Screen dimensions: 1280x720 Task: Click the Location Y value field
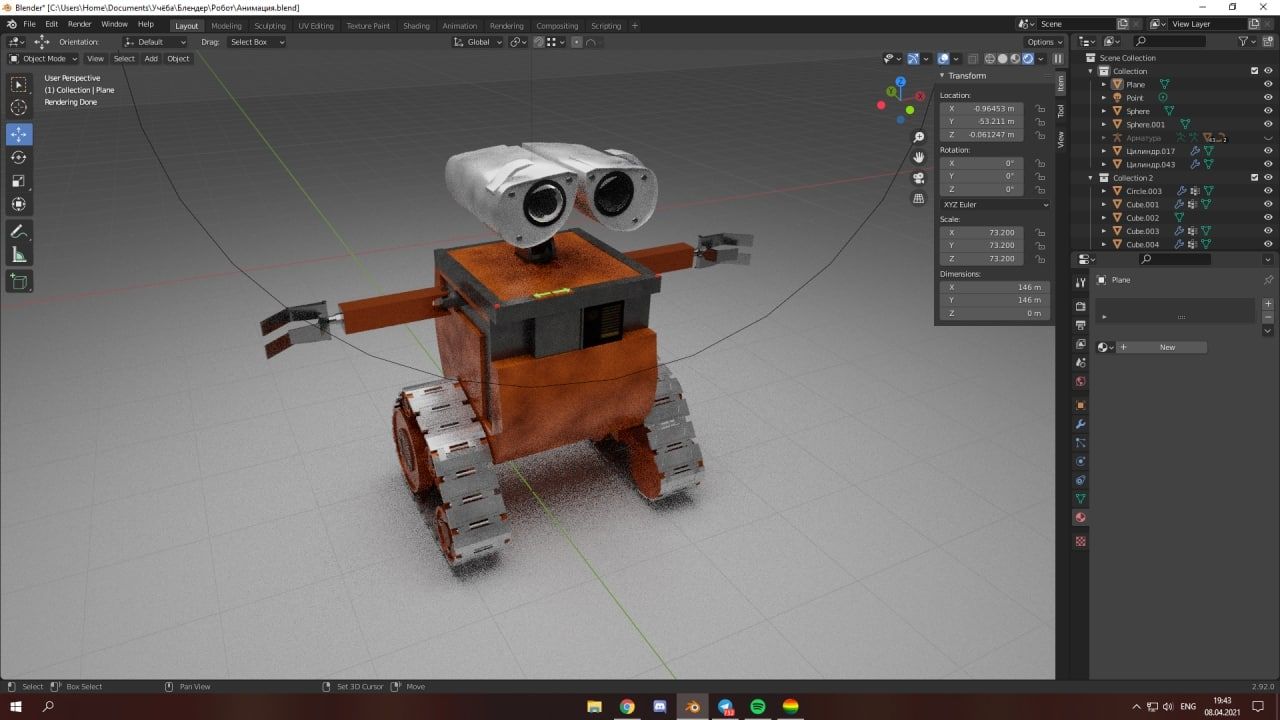[981, 121]
